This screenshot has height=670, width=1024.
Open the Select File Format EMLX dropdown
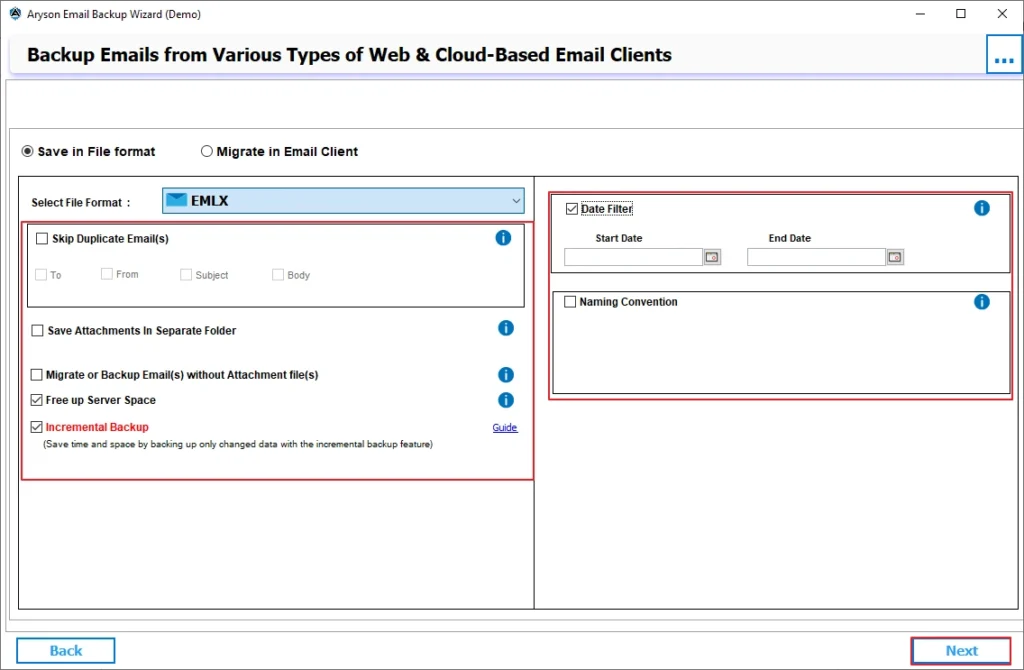343,200
